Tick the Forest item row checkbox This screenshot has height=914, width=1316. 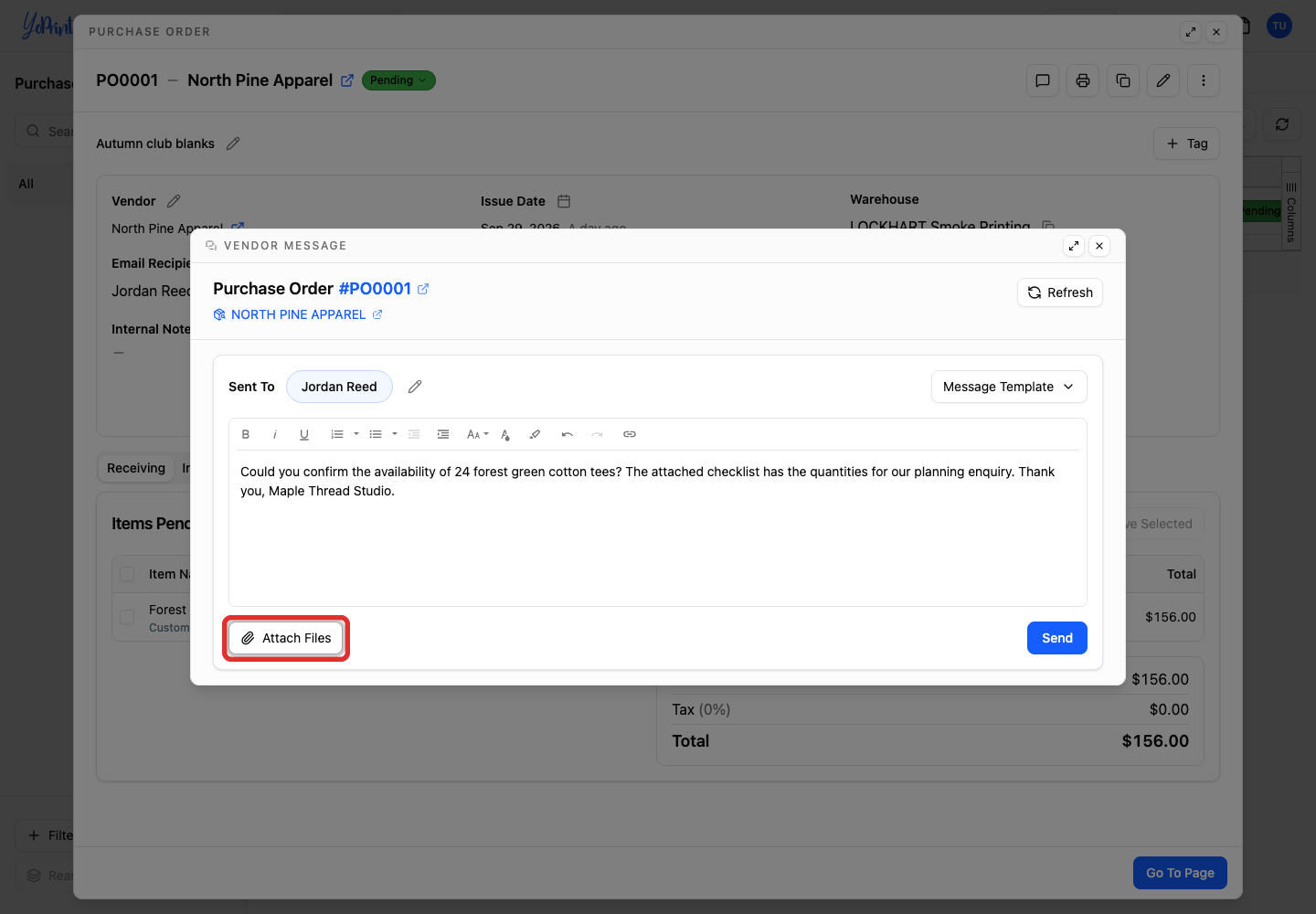coord(127,617)
